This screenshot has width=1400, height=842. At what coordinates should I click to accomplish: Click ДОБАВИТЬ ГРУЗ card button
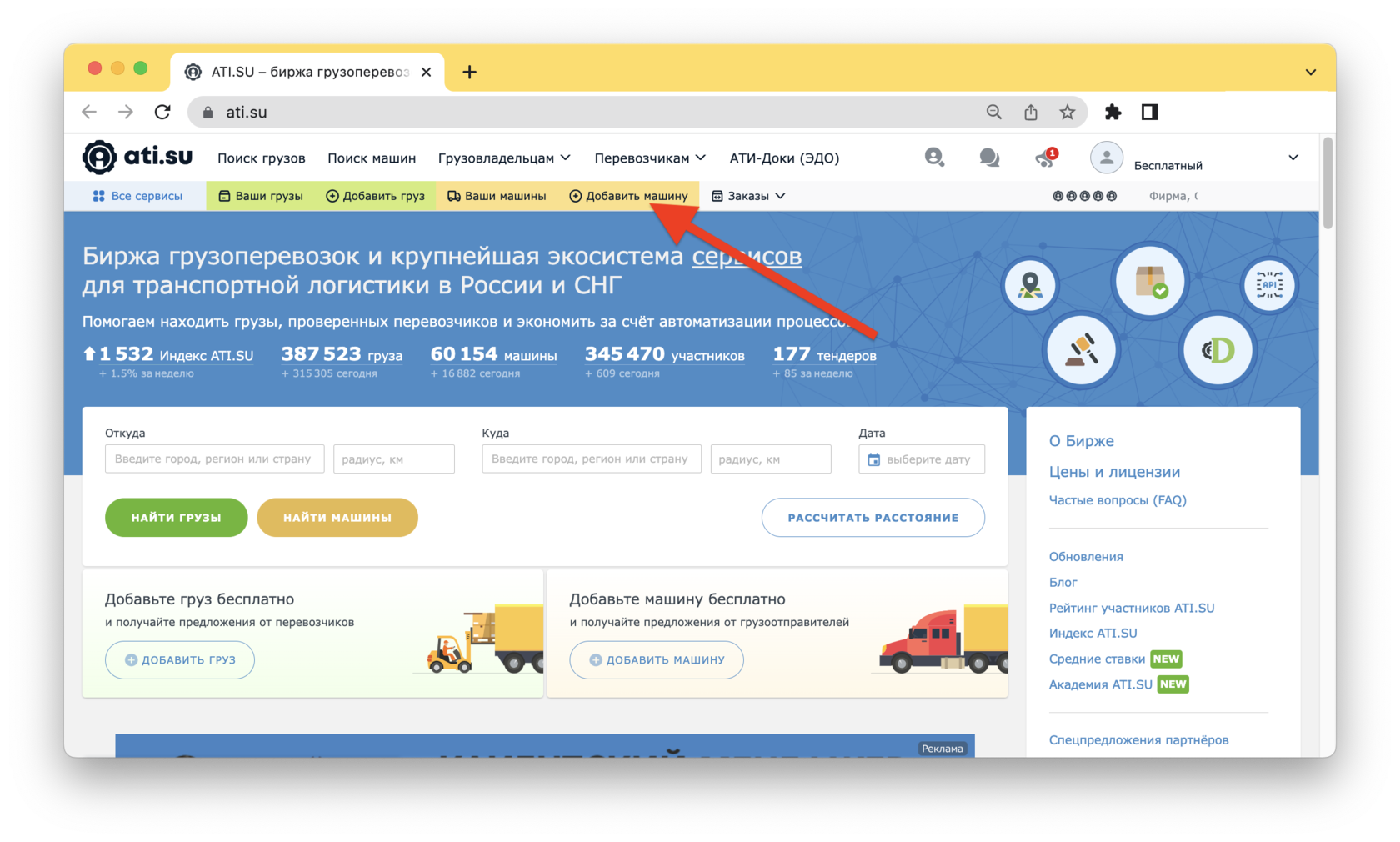point(180,660)
